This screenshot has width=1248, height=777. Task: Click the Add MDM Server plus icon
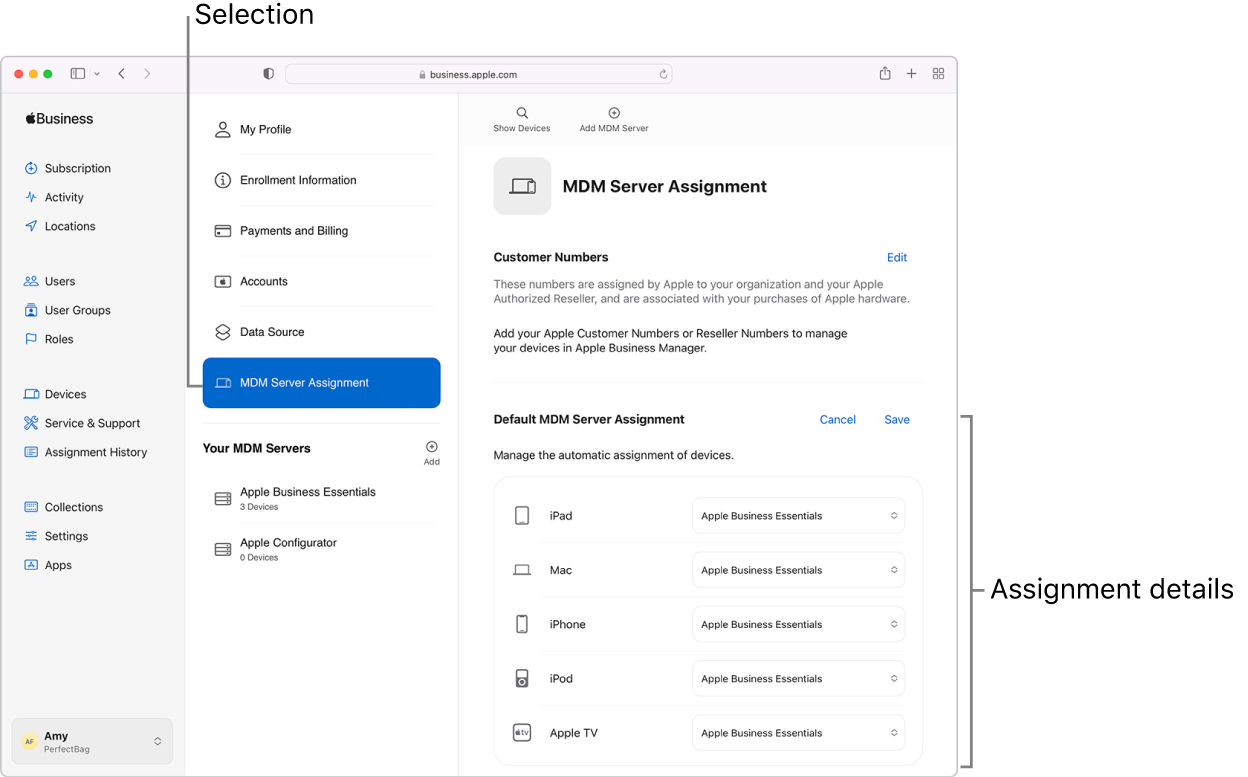point(614,114)
